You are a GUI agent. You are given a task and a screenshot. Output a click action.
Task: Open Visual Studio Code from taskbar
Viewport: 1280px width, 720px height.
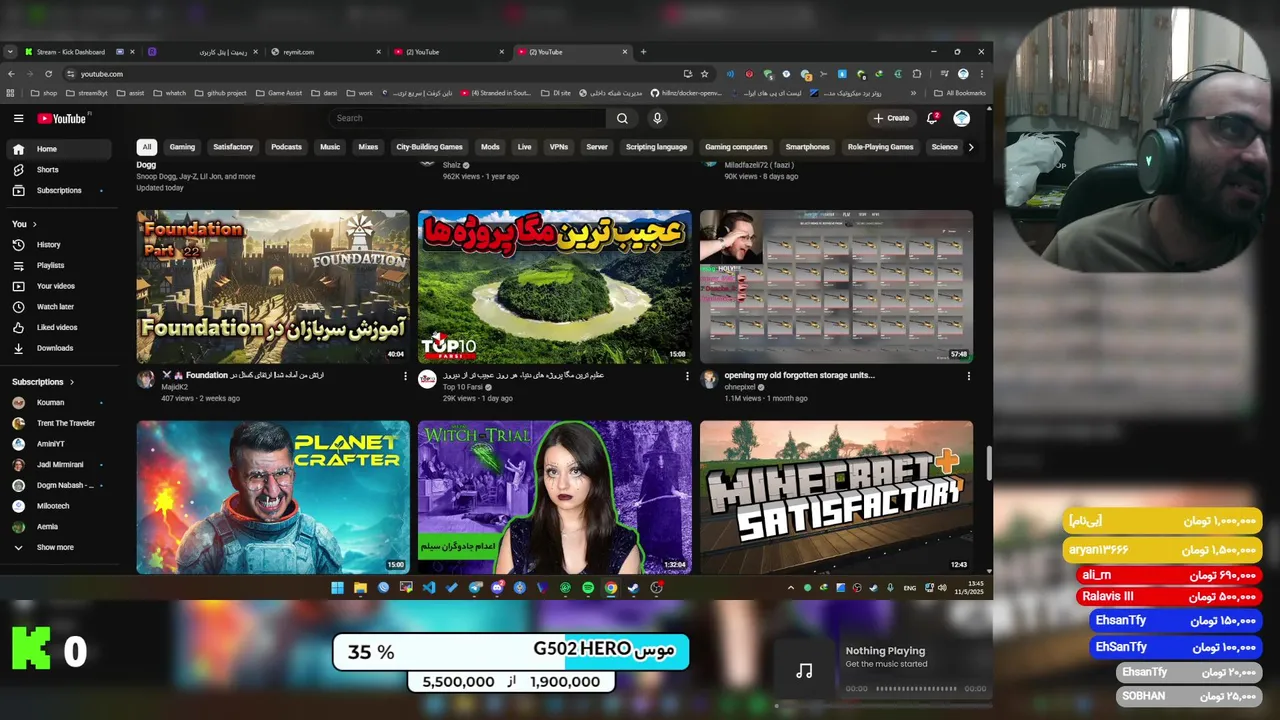[x=429, y=588]
